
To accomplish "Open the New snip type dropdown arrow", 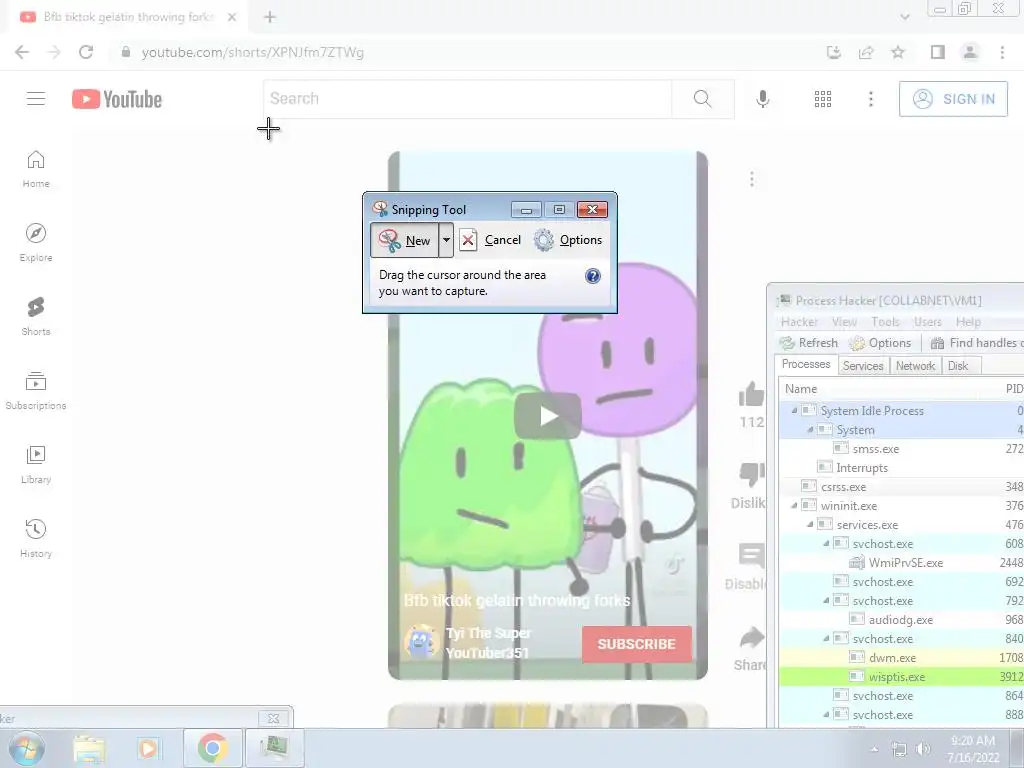I will (x=446, y=240).
